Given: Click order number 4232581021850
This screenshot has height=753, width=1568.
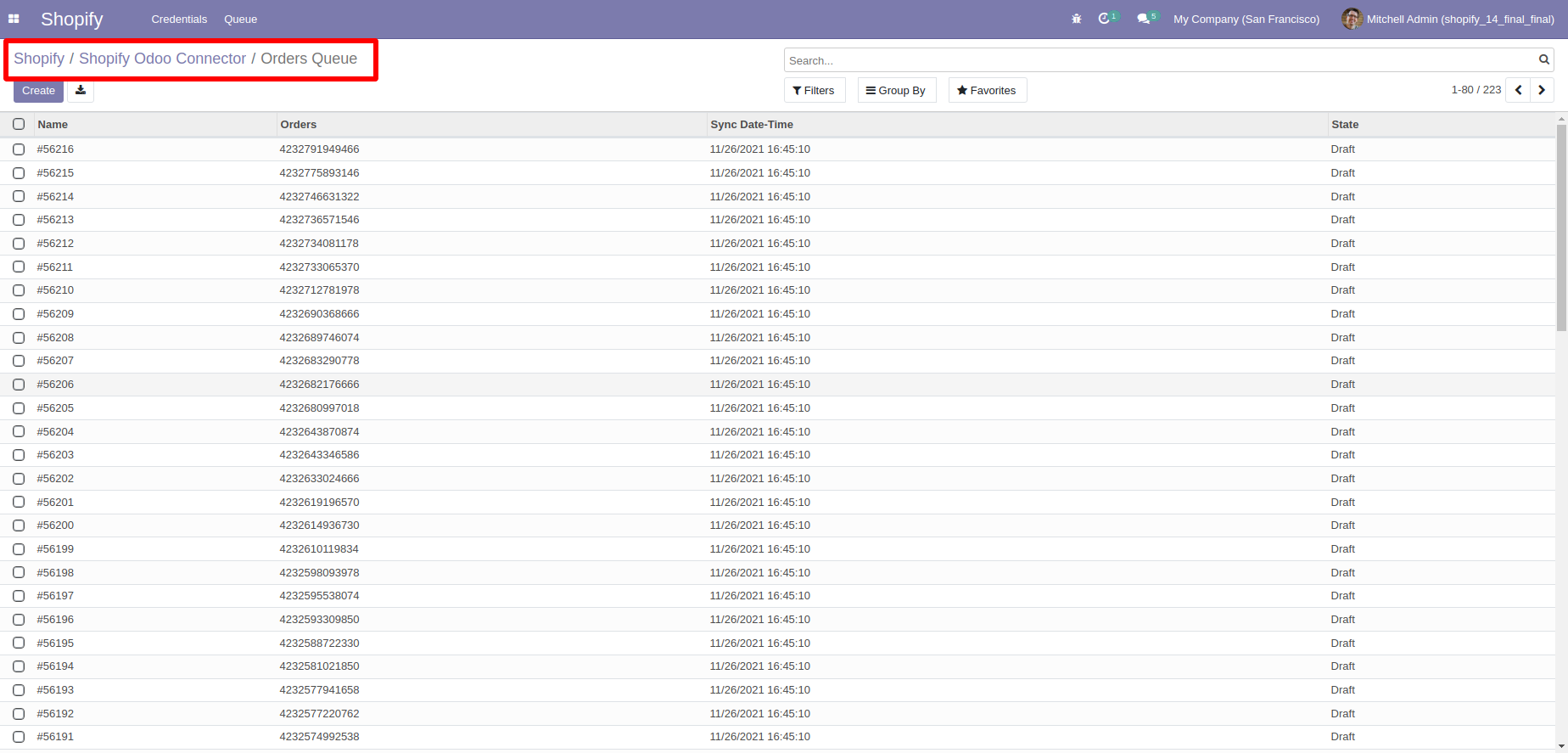Looking at the screenshot, I should click(x=319, y=666).
